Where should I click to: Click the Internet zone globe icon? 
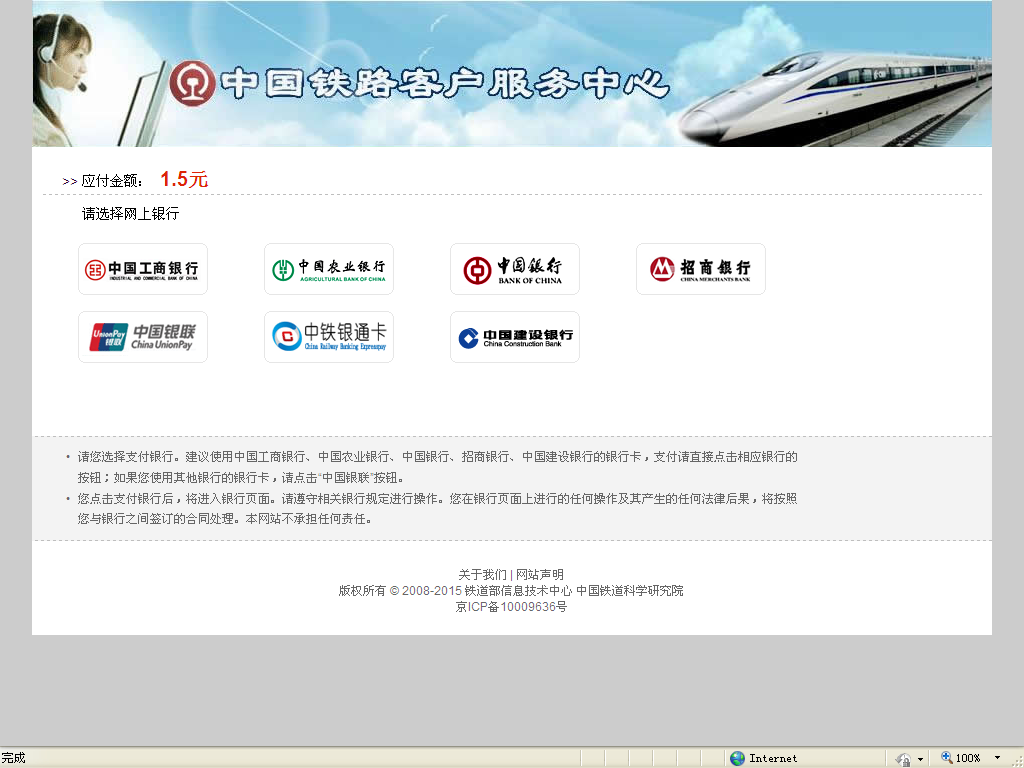737,758
